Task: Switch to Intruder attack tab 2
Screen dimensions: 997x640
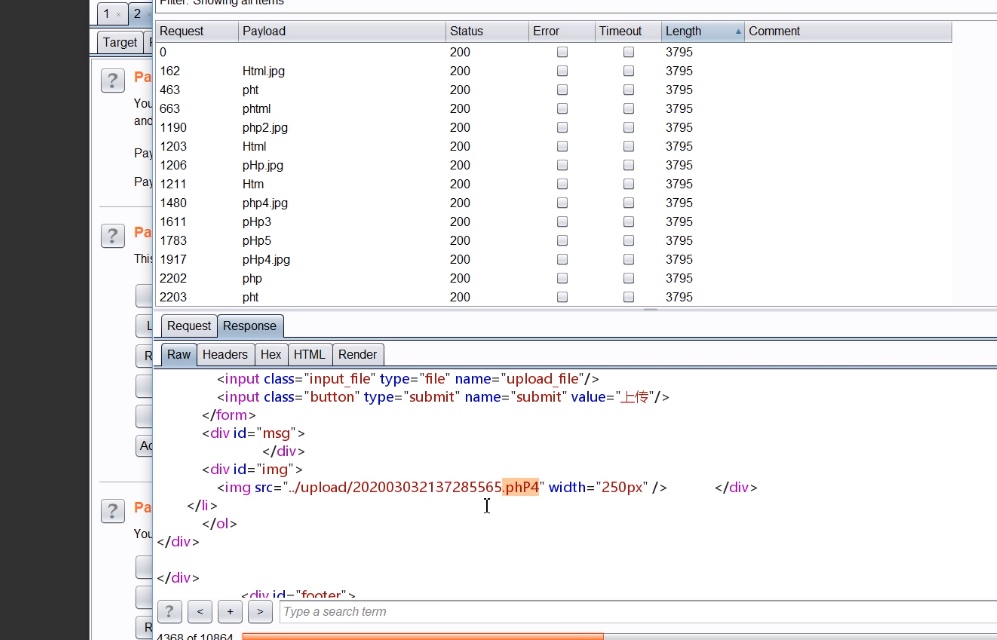Action: pyautogui.click(x=141, y=13)
